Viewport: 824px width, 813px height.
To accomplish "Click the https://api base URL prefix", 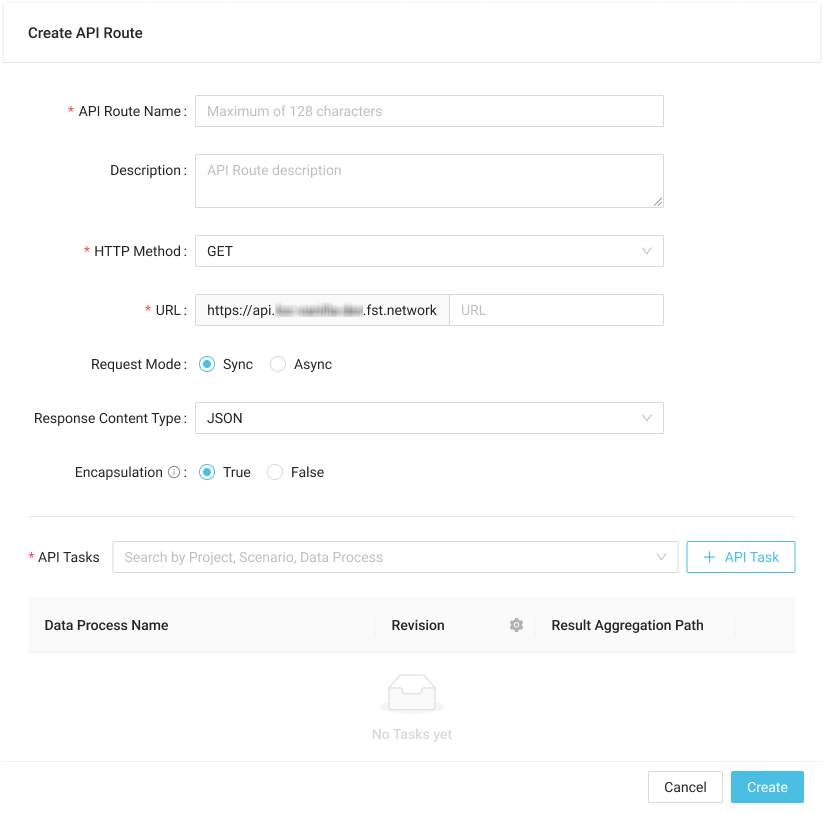I will pyautogui.click(x=321, y=310).
